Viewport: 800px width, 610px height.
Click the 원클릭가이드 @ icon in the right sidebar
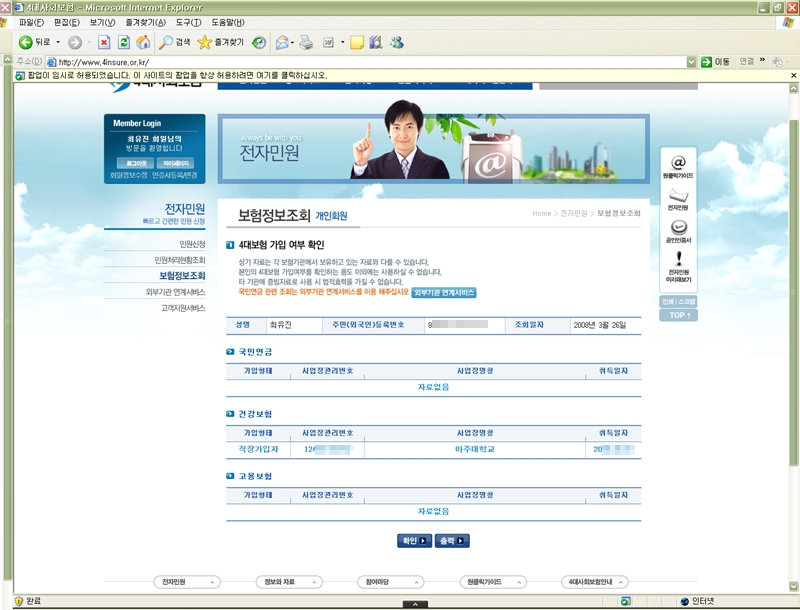pyautogui.click(x=678, y=166)
